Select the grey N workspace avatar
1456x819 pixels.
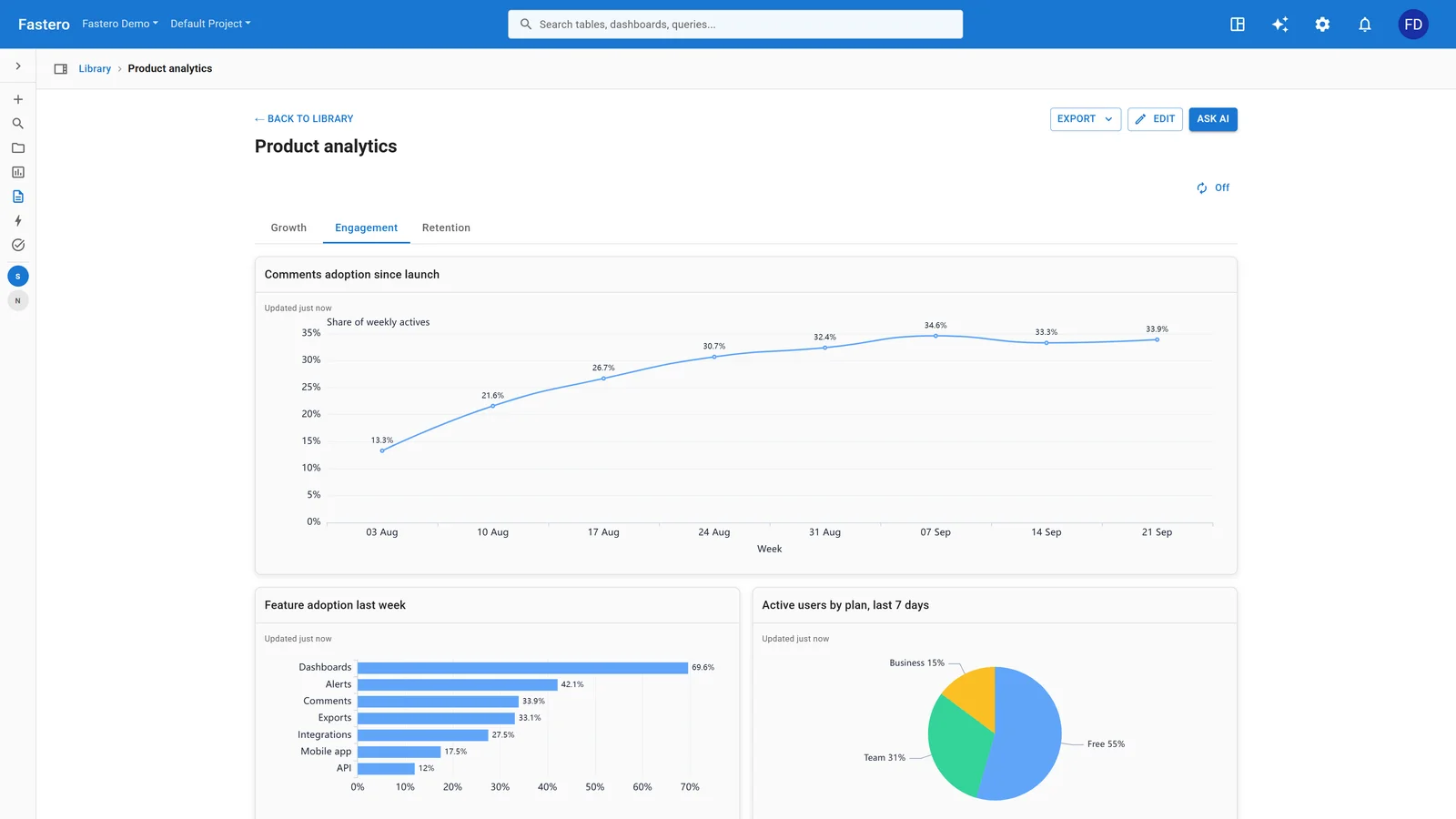[x=17, y=300]
